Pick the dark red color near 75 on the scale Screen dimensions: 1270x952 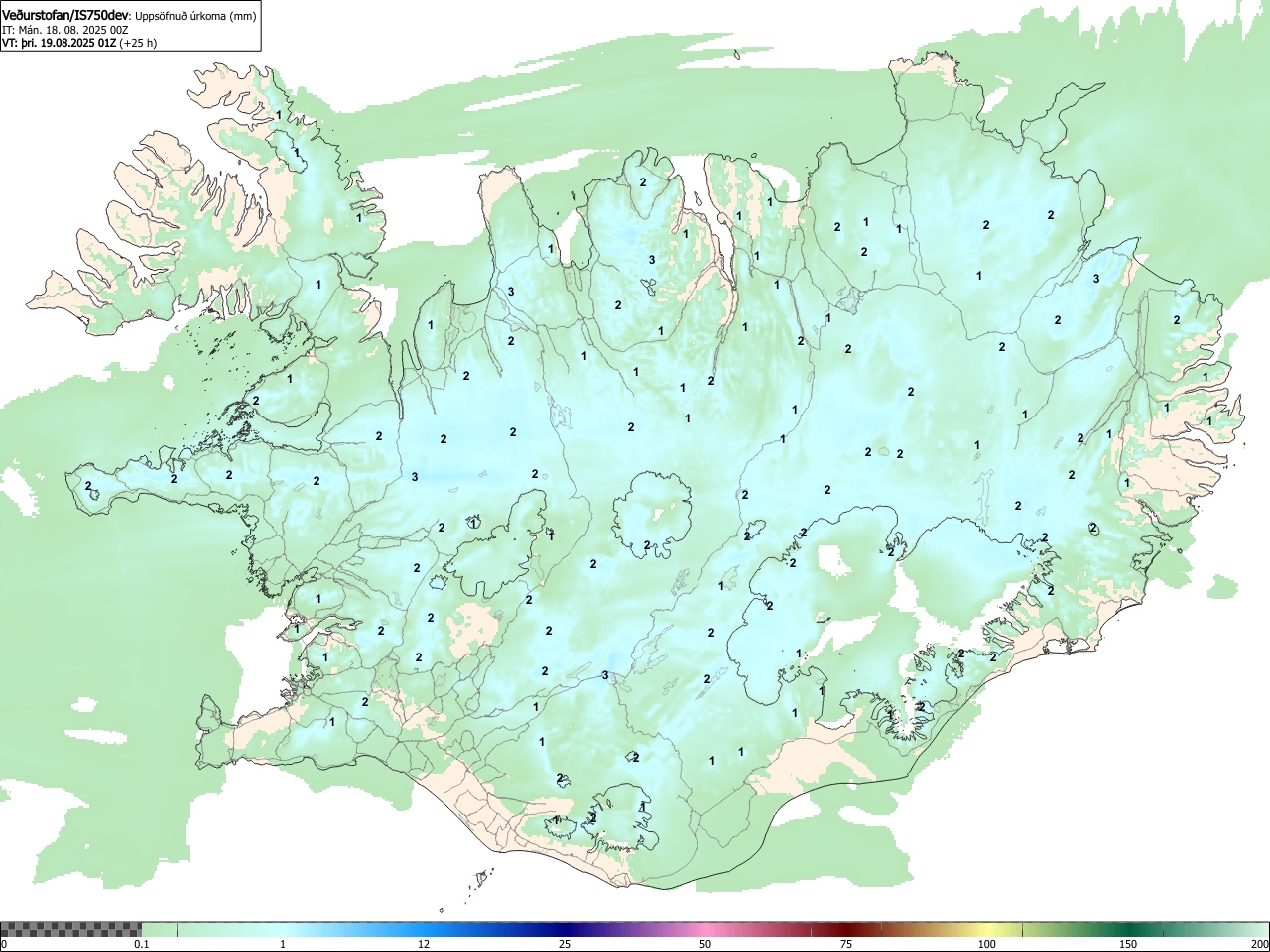(845, 929)
